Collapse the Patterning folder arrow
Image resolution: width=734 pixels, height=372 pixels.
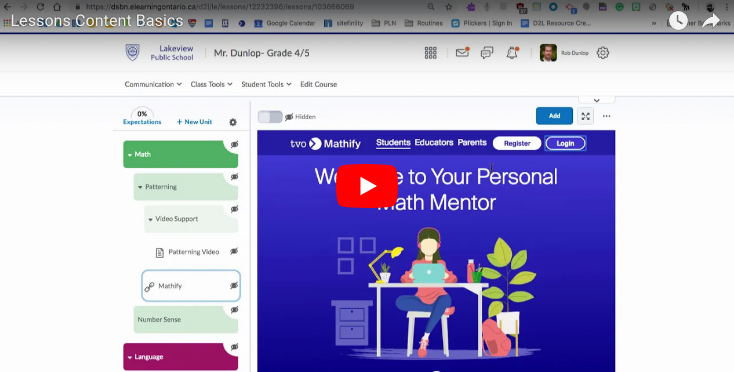pyautogui.click(x=140, y=187)
